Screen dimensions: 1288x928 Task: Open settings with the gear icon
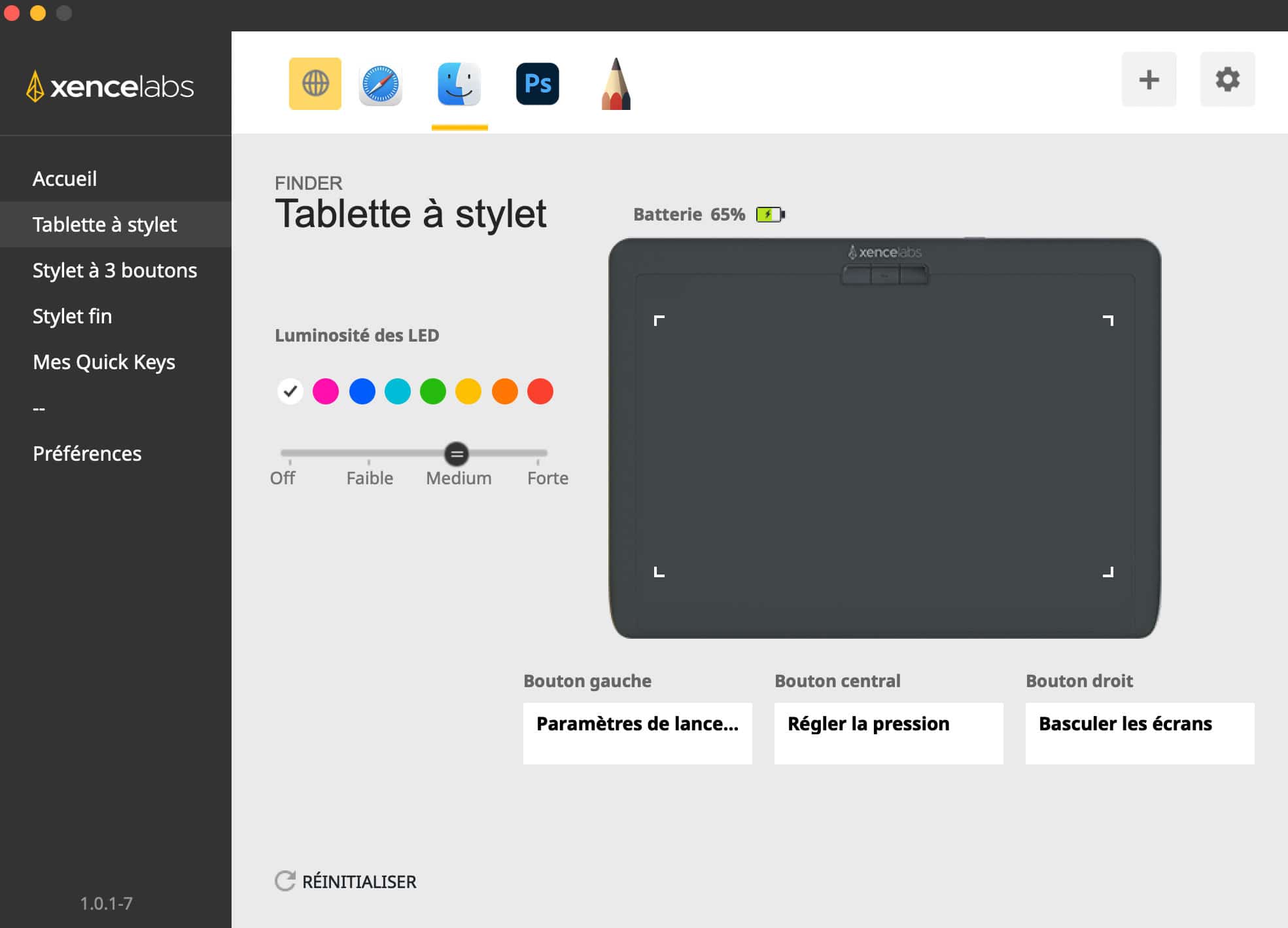1227,79
